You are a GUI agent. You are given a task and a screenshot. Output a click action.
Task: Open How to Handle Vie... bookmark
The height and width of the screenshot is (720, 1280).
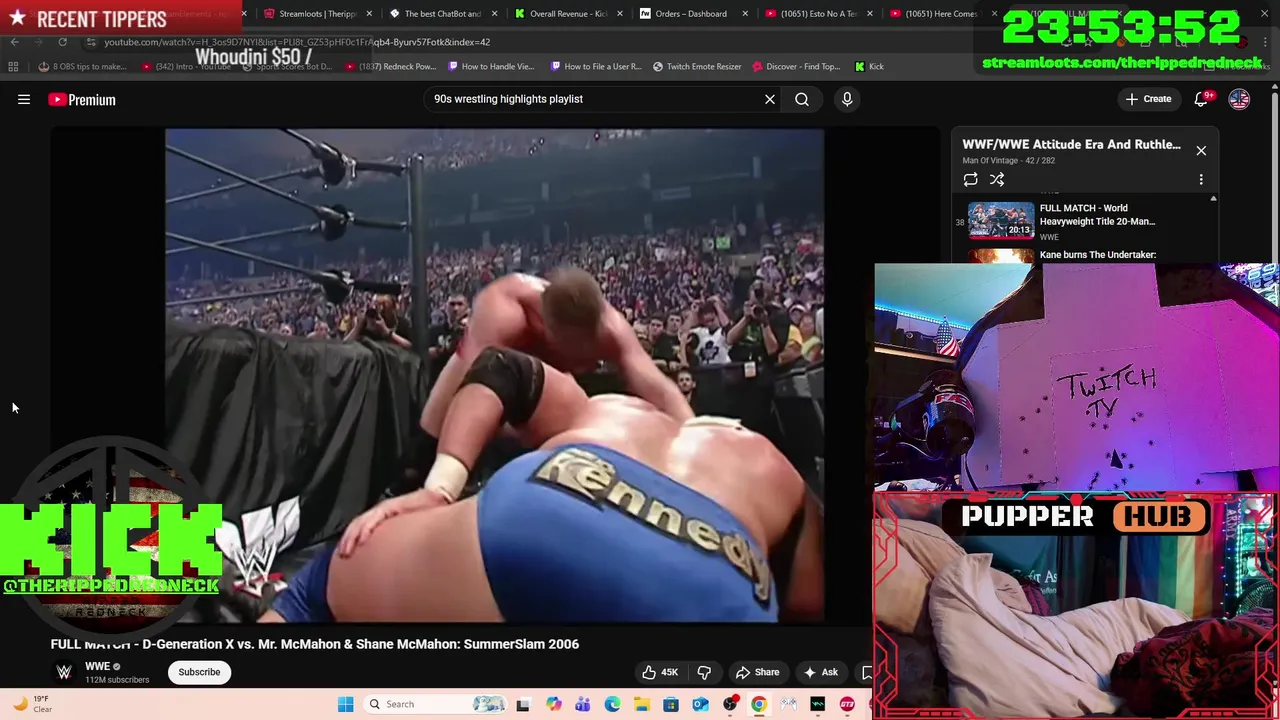click(492, 66)
